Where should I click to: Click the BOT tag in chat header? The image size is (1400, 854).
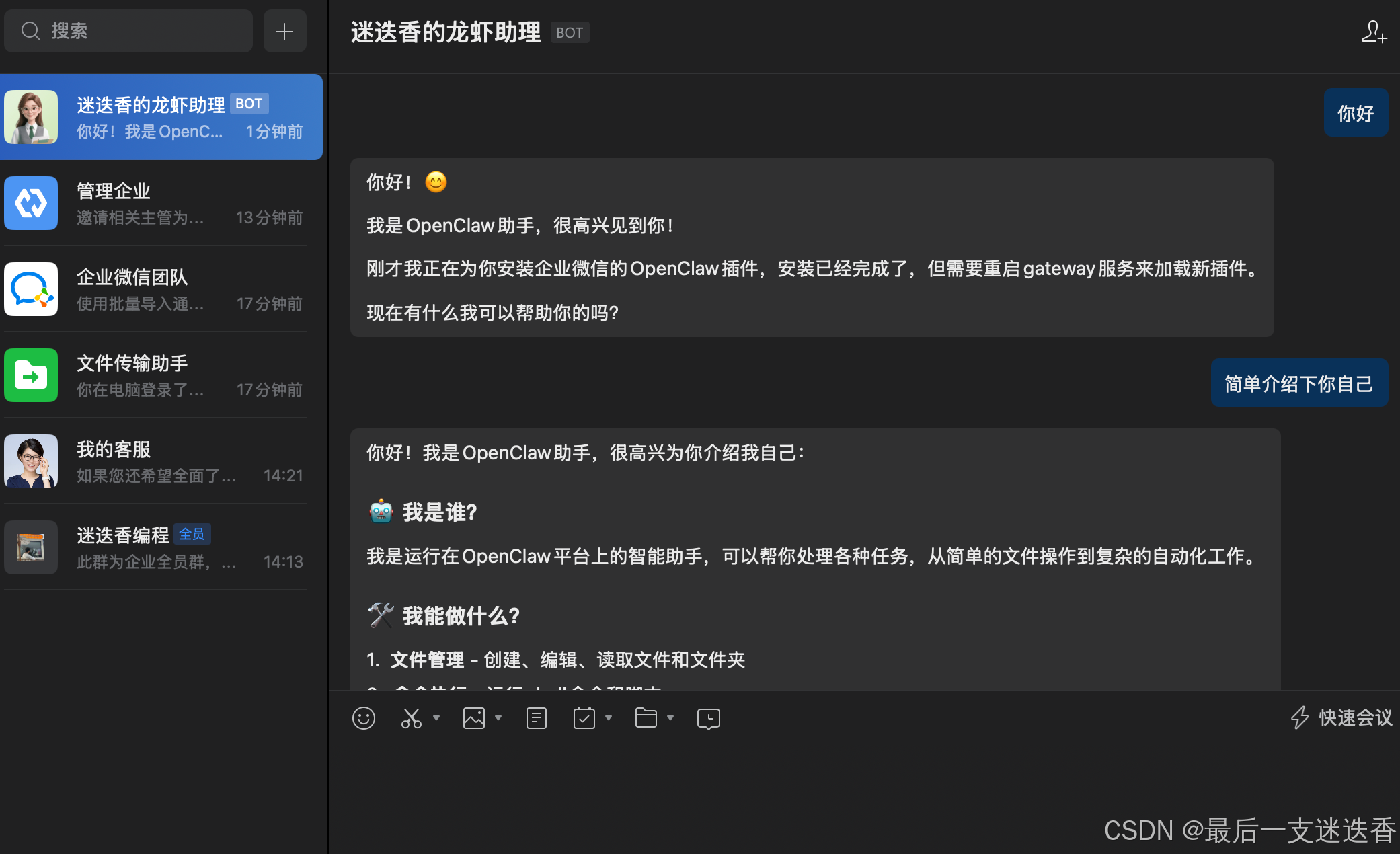tap(570, 32)
